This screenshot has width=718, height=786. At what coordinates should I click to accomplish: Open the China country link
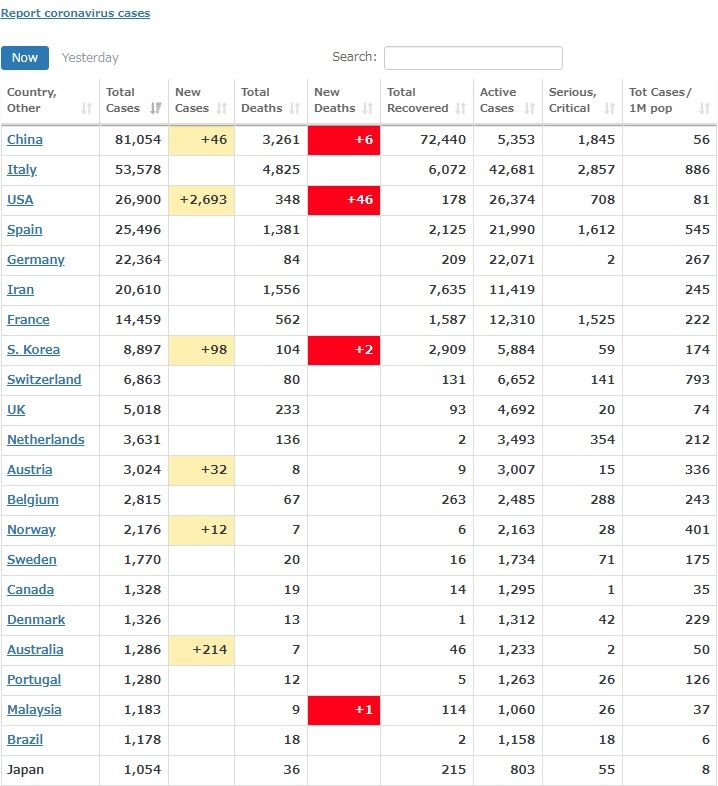coord(25,140)
